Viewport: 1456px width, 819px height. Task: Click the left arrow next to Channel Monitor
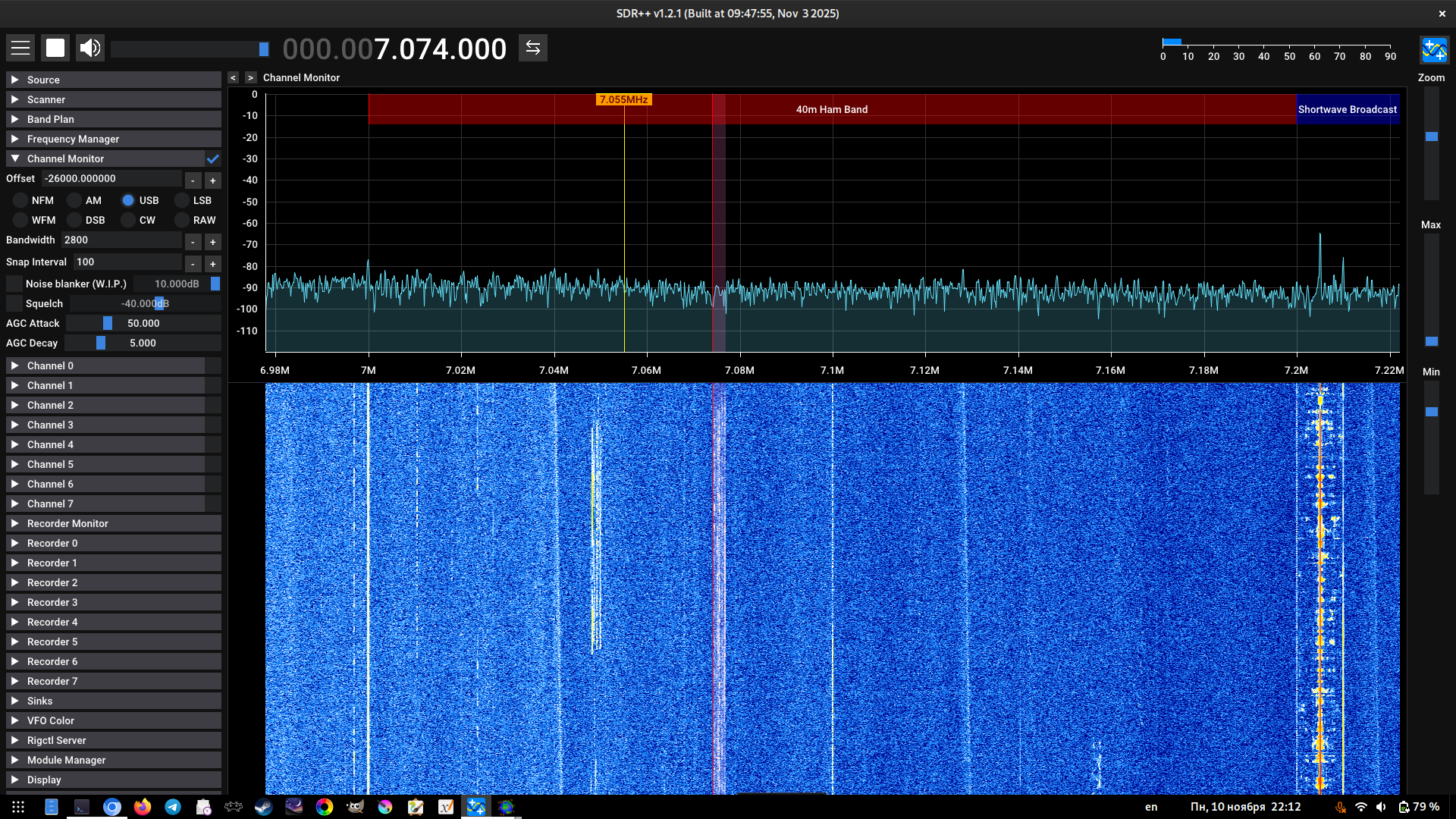click(234, 77)
